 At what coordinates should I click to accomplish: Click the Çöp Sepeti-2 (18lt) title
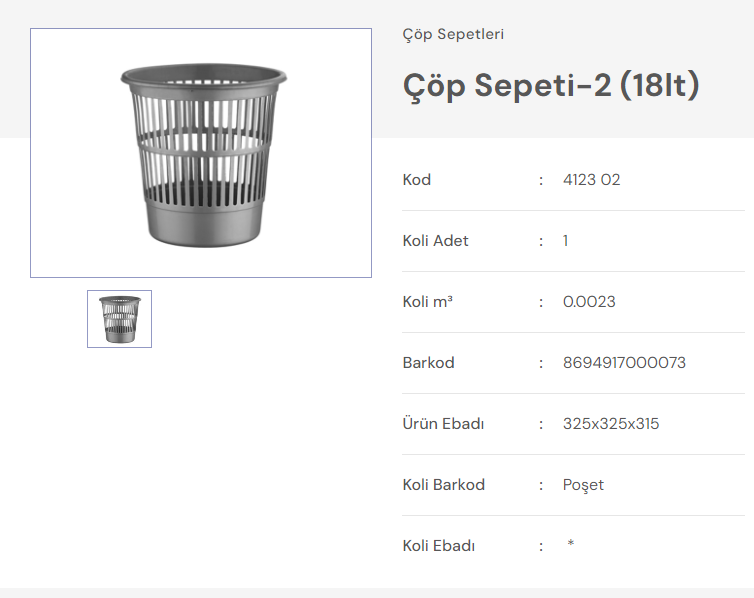(551, 85)
